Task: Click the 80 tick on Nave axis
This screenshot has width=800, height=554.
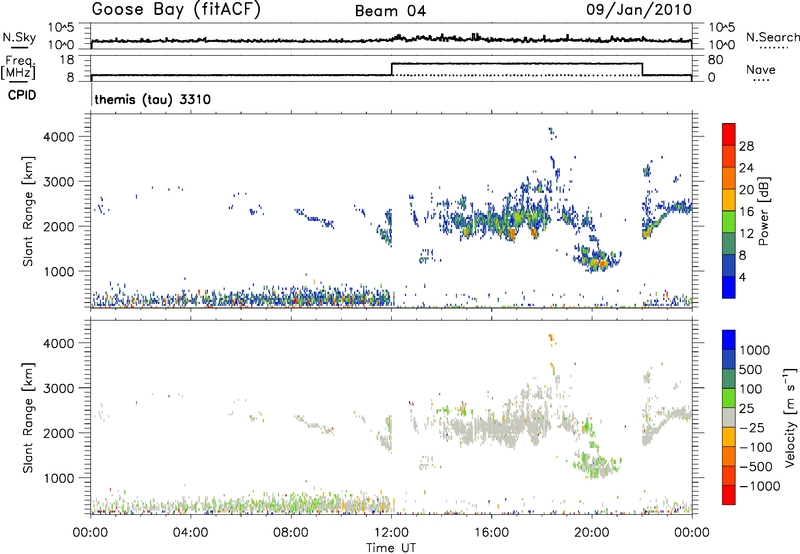Action: (715, 60)
